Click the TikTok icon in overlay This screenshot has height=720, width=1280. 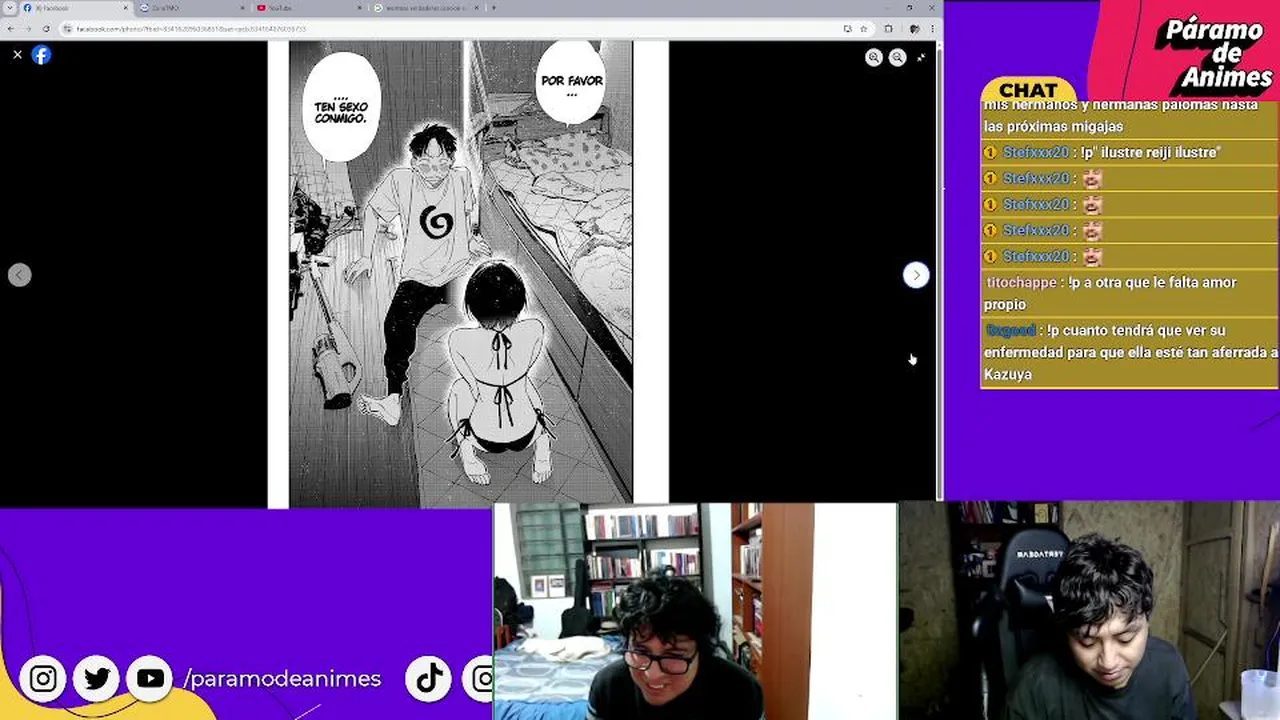coord(429,679)
